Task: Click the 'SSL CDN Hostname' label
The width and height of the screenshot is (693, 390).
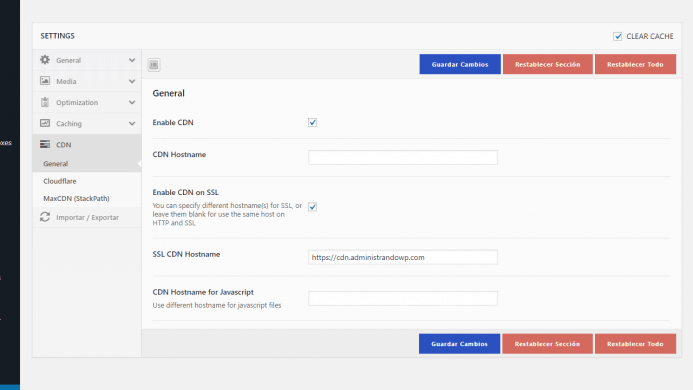Action: tap(186, 254)
